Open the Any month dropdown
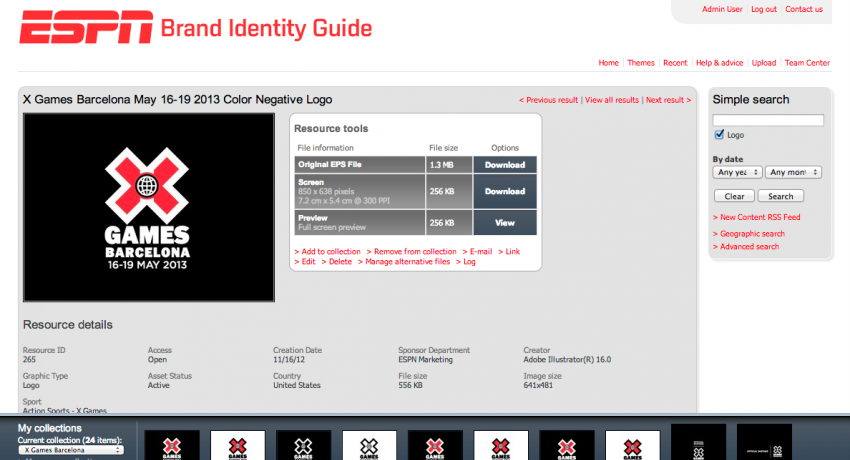 pos(793,172)
